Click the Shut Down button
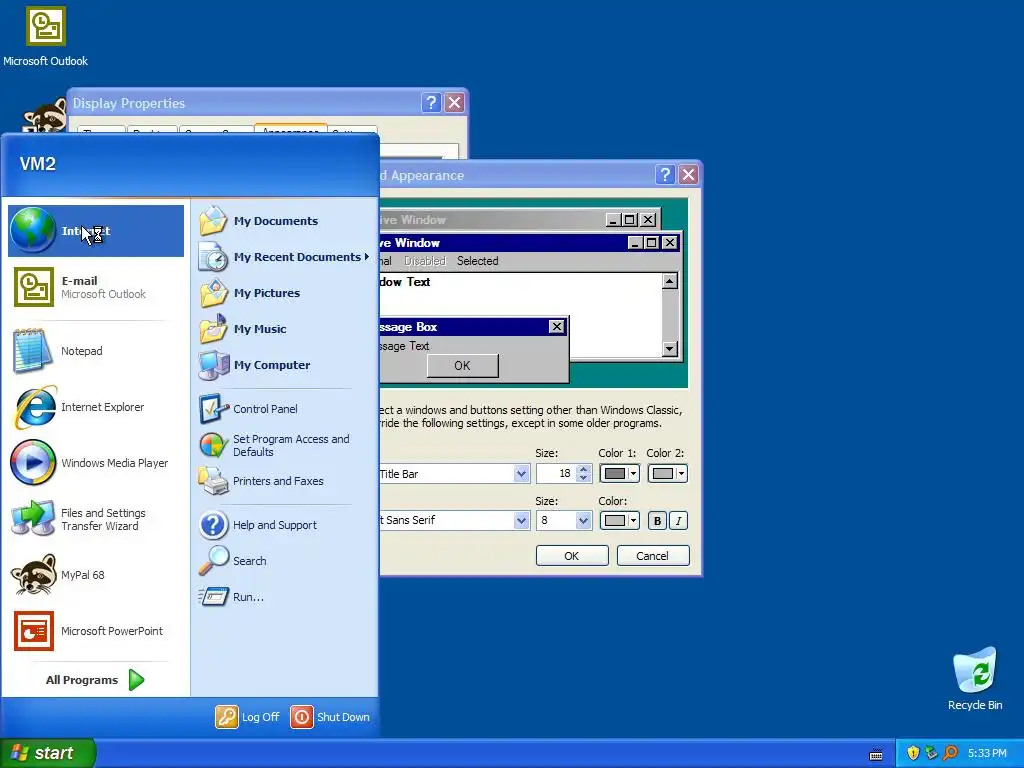 coord(330,717)
